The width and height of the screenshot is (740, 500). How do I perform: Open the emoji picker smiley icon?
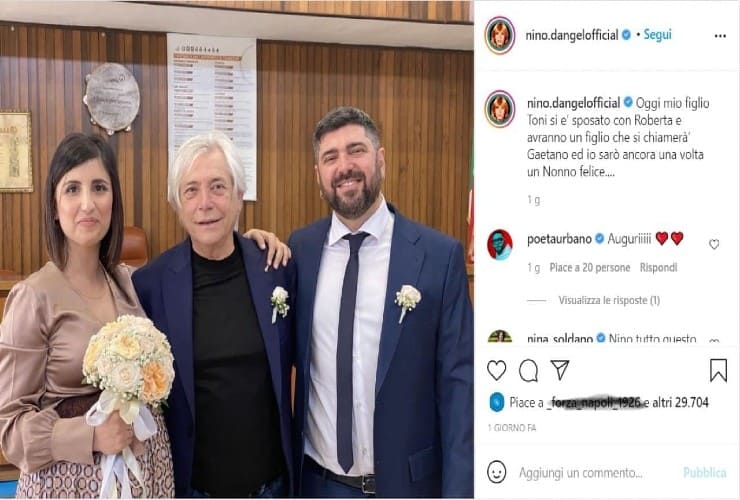pos(496,472)
